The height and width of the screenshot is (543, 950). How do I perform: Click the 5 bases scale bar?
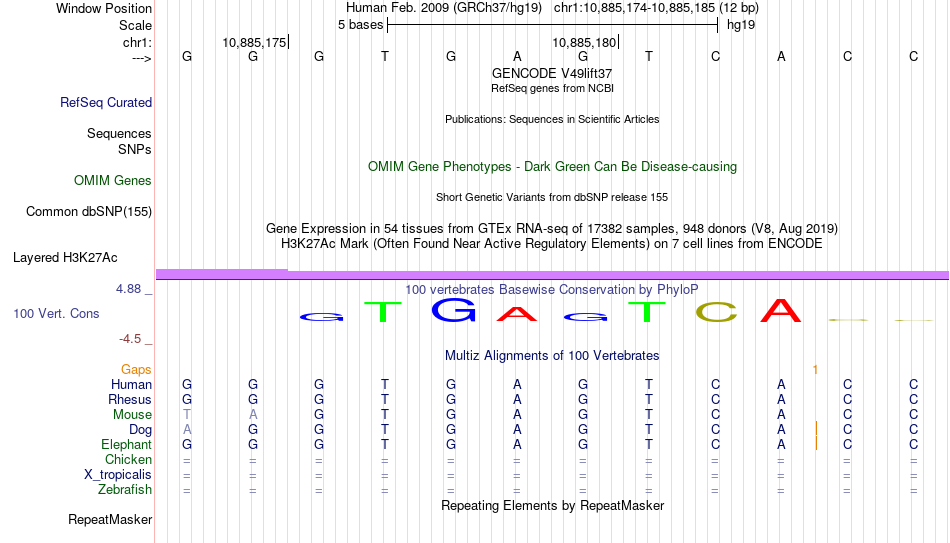click(x=552, y=25)
